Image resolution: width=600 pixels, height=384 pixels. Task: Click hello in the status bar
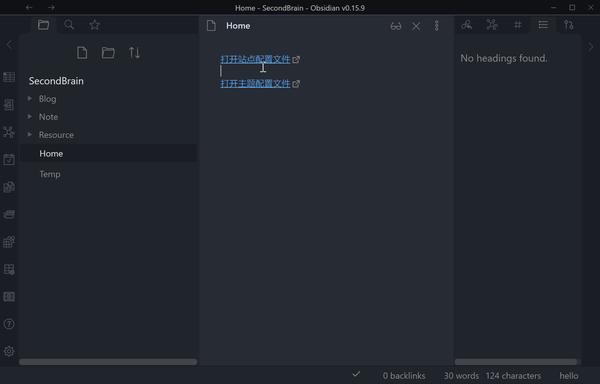point(569,376)
